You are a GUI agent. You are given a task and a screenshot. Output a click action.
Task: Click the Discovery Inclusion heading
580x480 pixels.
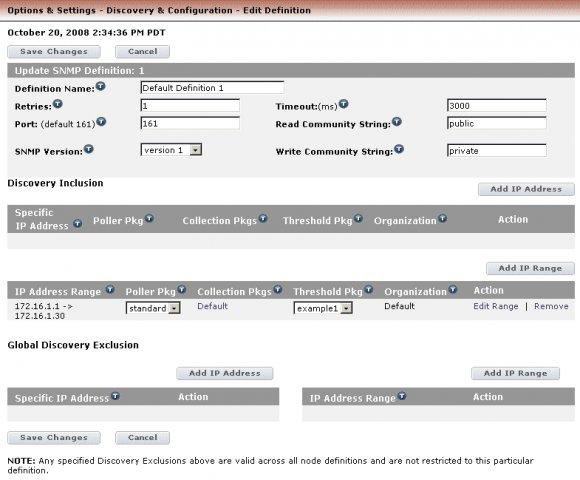[55, 183]
